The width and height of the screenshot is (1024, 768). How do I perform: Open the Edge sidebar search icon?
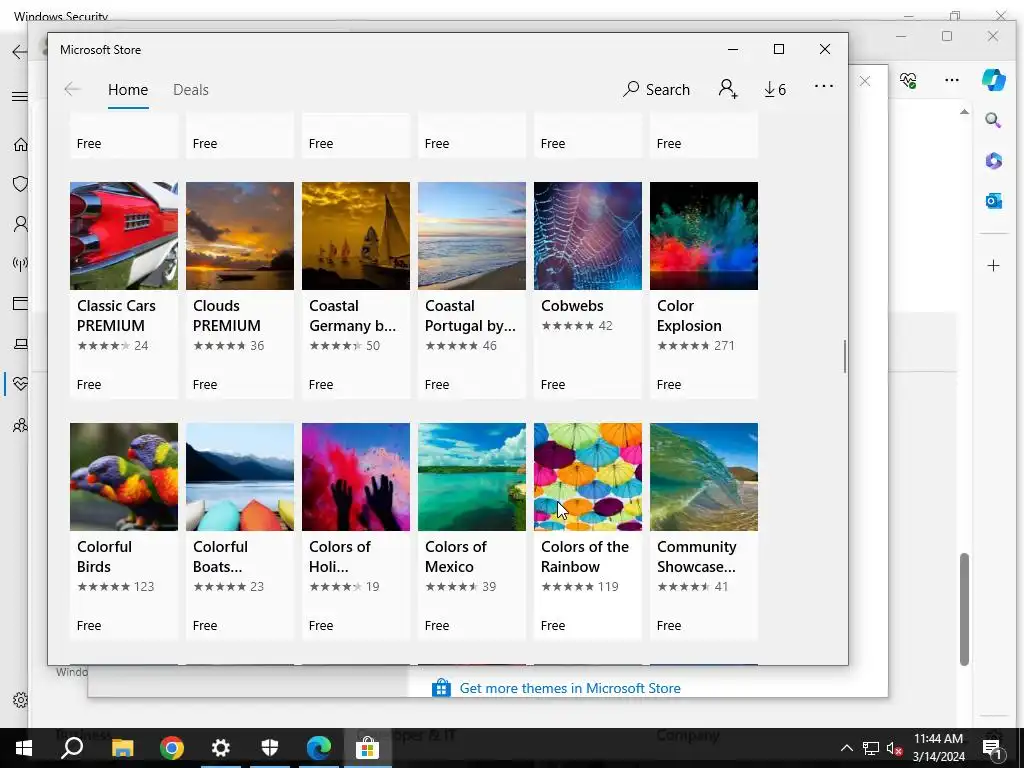(993, 120)
